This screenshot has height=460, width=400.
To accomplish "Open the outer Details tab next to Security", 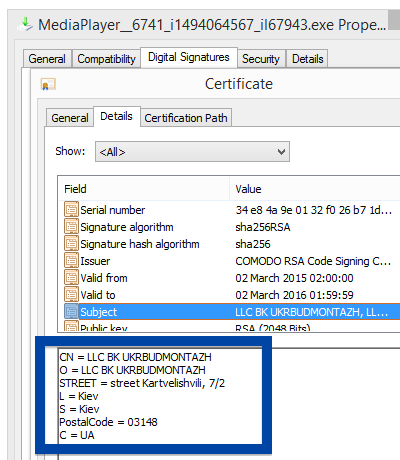I will tap(308, 59).
